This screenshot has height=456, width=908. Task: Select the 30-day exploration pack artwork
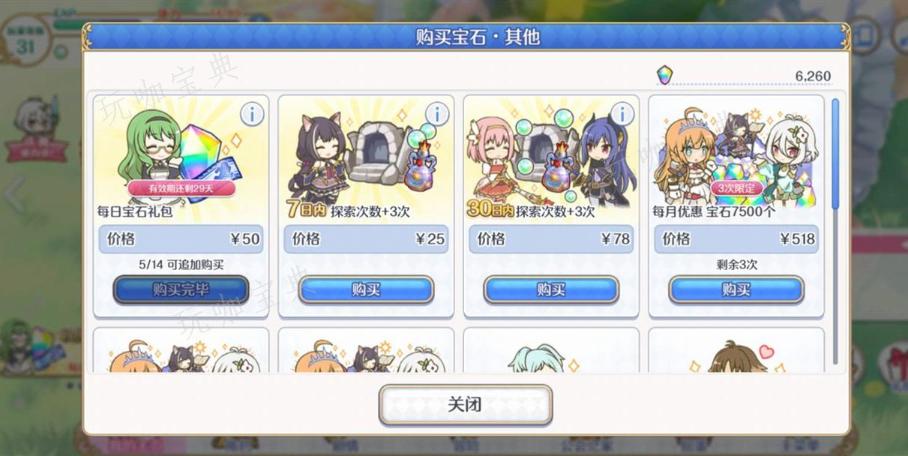pos(551,155)
